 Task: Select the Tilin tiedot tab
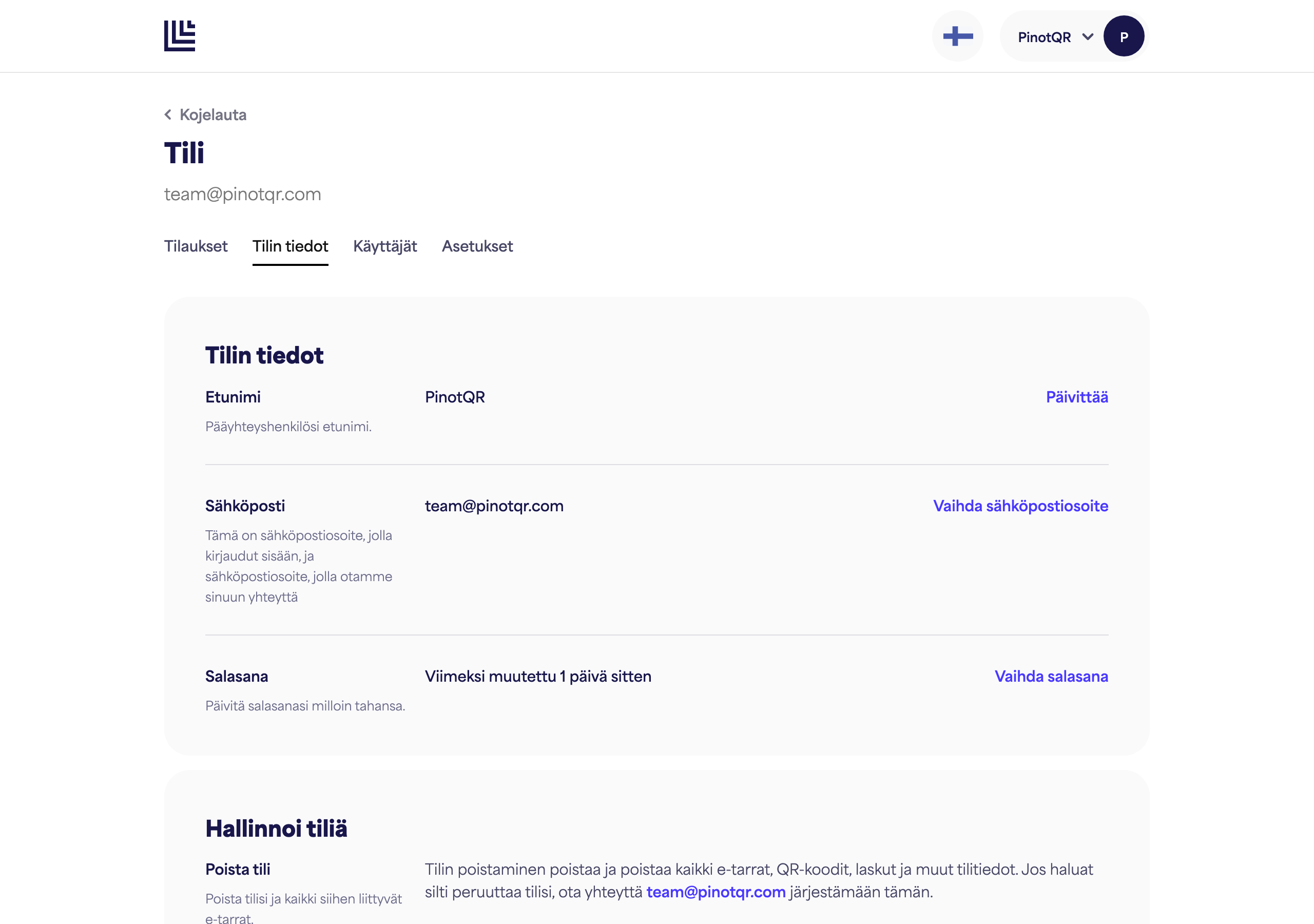pos(290,246)
